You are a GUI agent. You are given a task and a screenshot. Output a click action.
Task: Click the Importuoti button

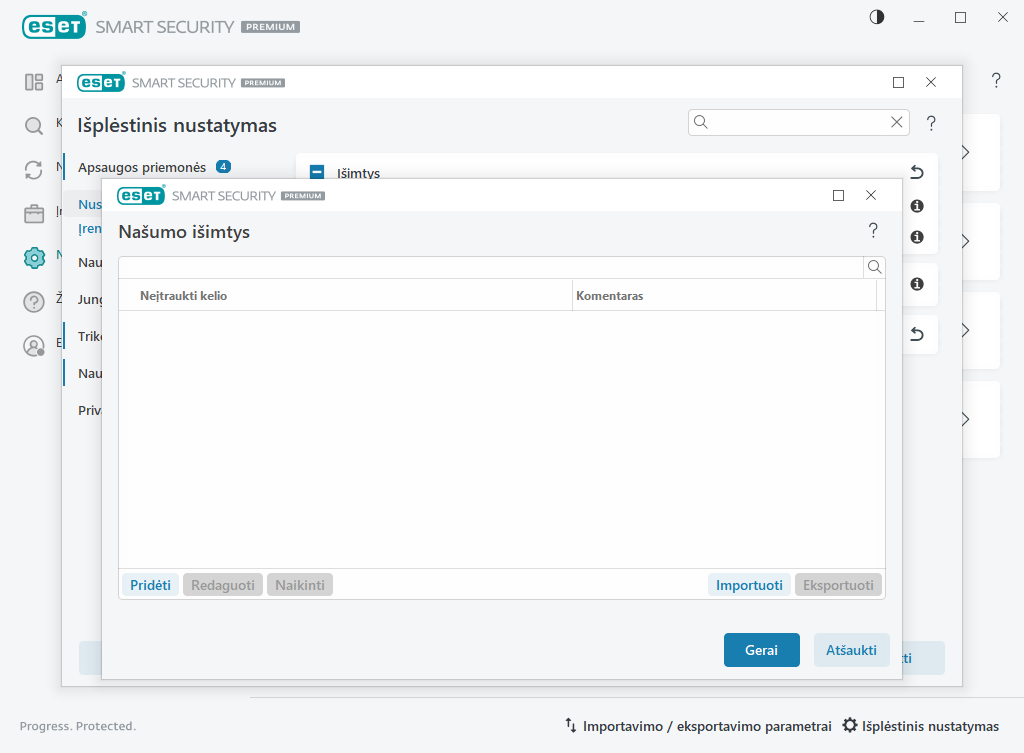(x=749, y=585)
